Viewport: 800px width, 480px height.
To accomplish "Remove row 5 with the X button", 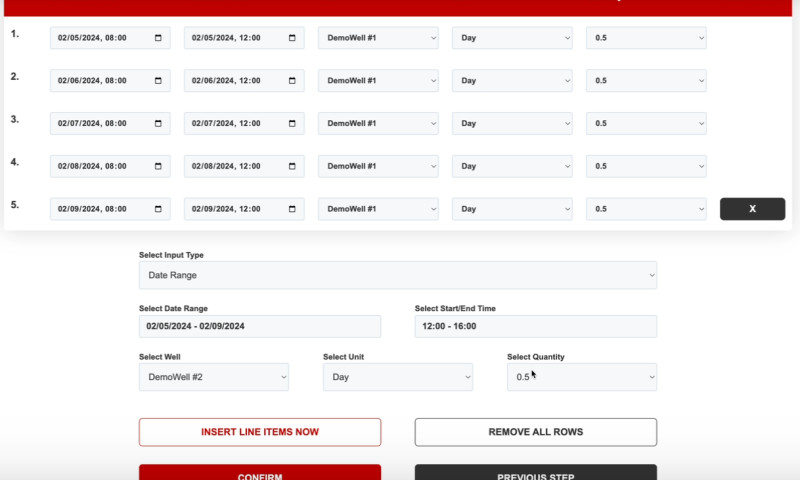I will click(x=752, y=209).
